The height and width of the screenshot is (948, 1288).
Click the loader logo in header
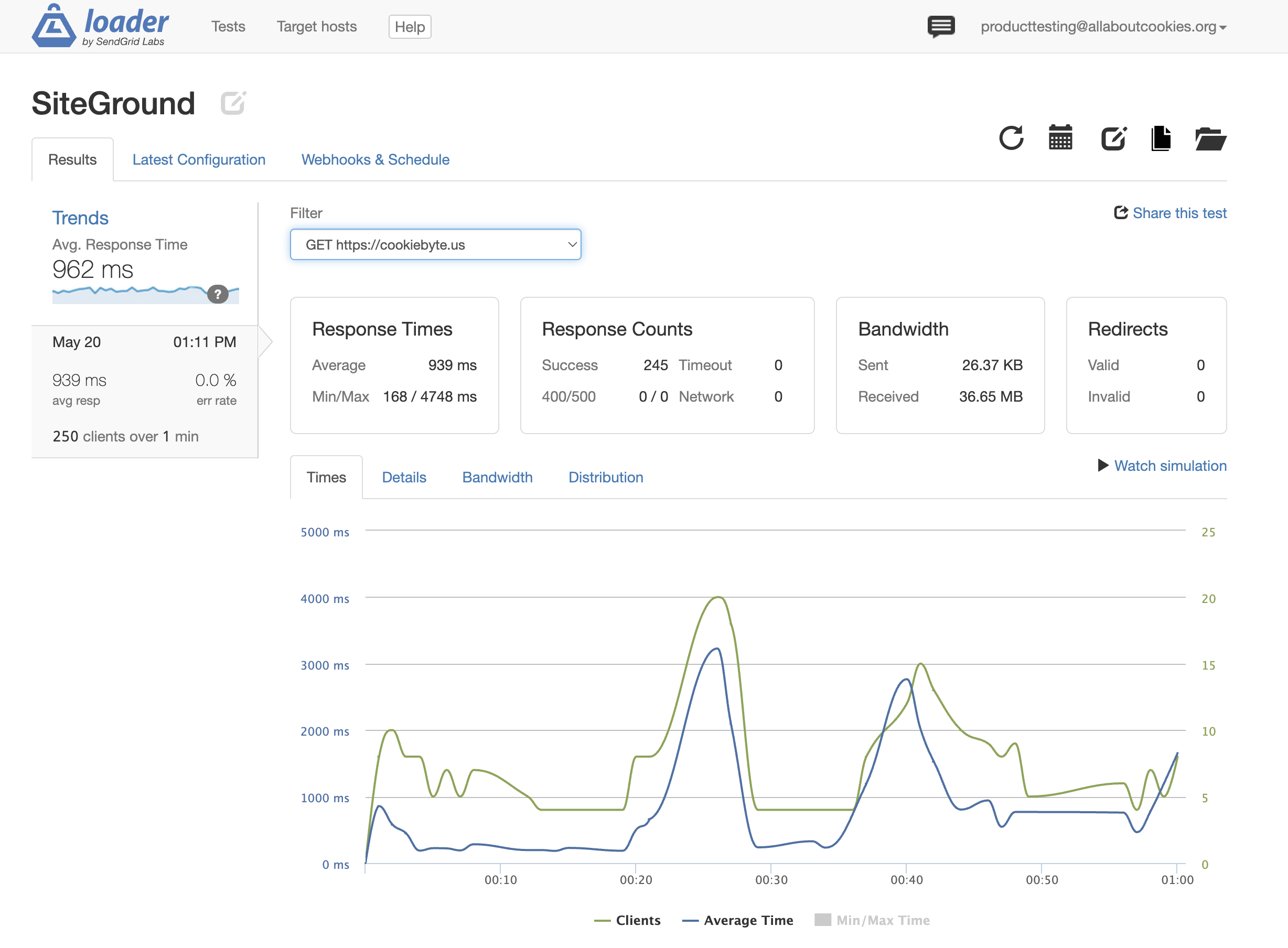coord(100,26)
